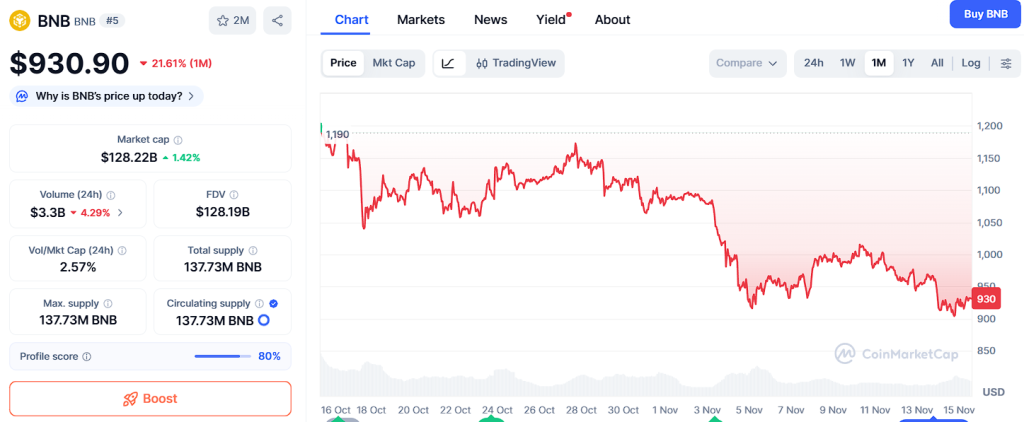
Task: Click the verified badge by Circulating supply
Action: [274, 303]
